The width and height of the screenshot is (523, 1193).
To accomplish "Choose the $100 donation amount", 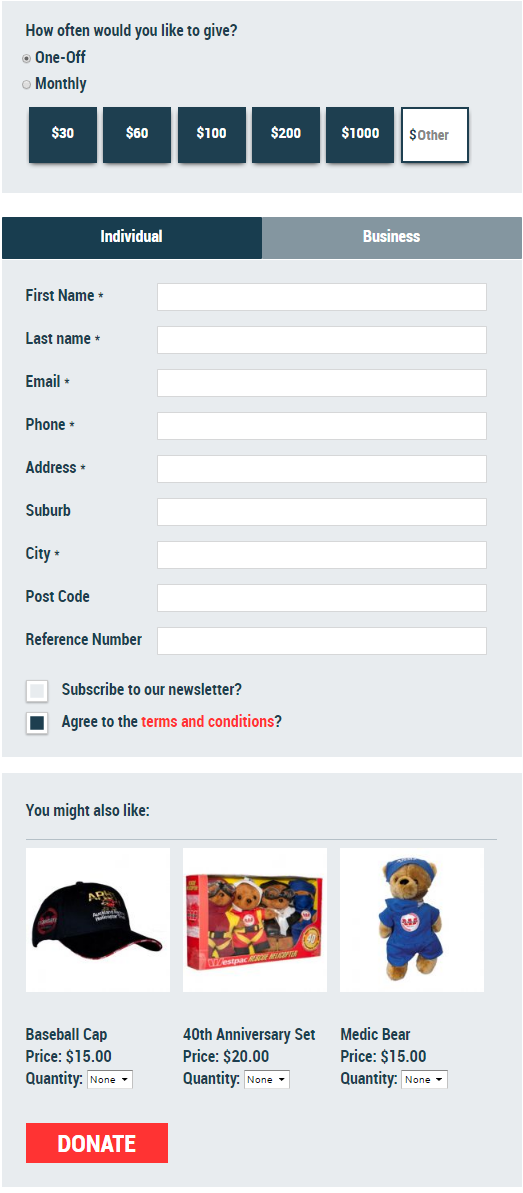I will (x=212, y=134).
